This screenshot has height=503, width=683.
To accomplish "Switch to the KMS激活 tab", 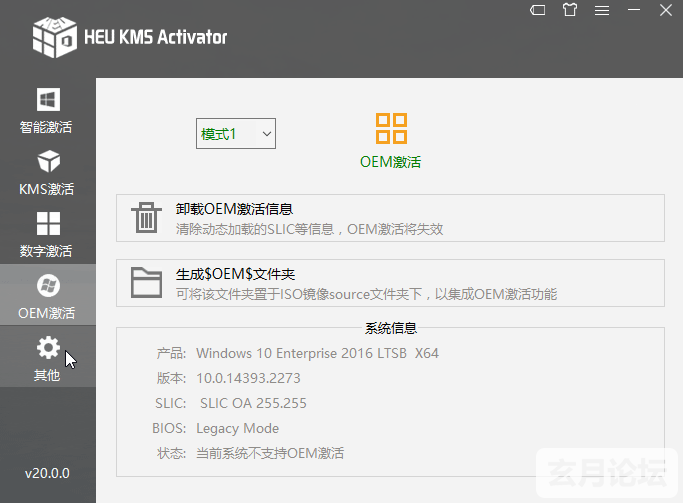I will (x=47, y=171).
